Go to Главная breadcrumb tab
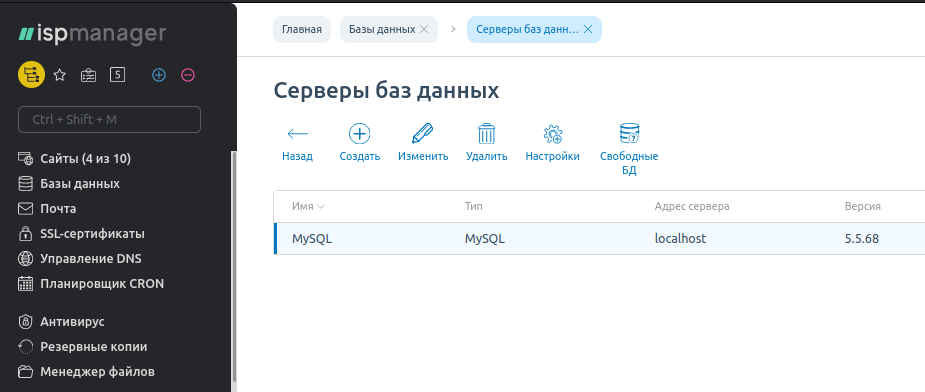The height and width of the screenshot is (392, 925). (x=302, y=30)
